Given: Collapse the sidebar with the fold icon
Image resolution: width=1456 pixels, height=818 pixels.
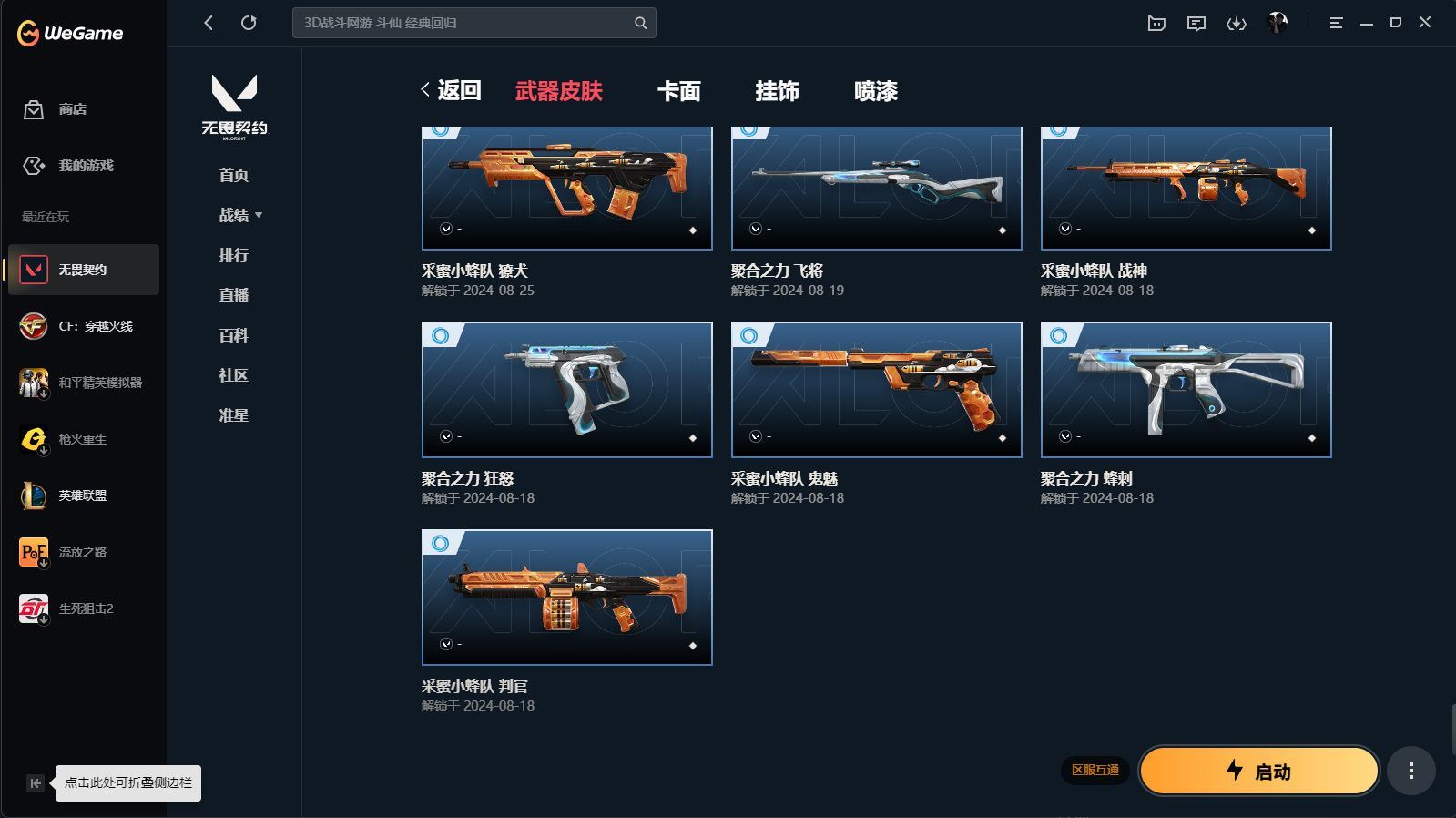Looking at the screenshot, I should tap(35, 783).
